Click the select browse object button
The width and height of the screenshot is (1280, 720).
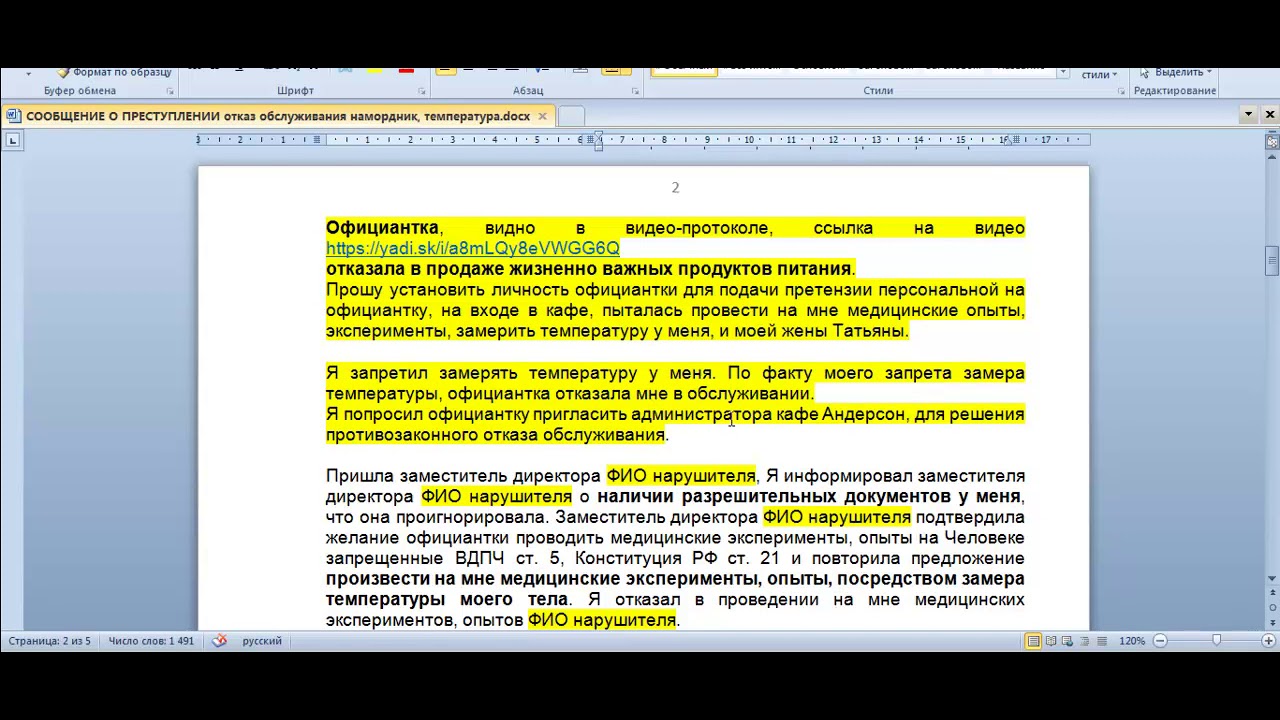coord(1272,606)
